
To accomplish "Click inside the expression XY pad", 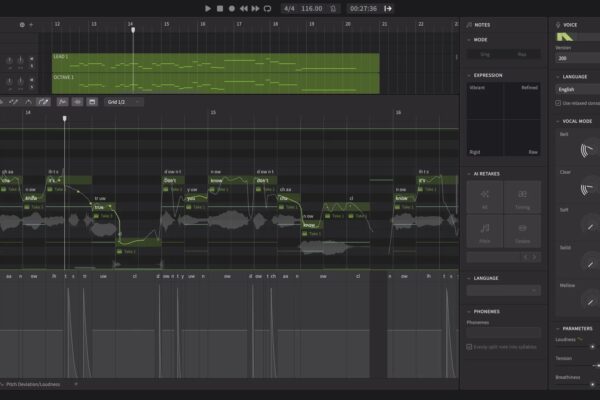I will [x=503, y=119].
